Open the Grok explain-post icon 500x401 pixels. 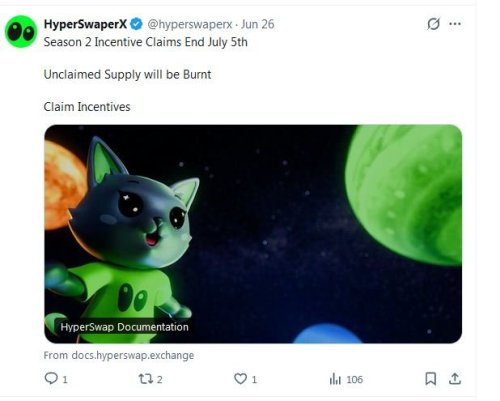433,24
